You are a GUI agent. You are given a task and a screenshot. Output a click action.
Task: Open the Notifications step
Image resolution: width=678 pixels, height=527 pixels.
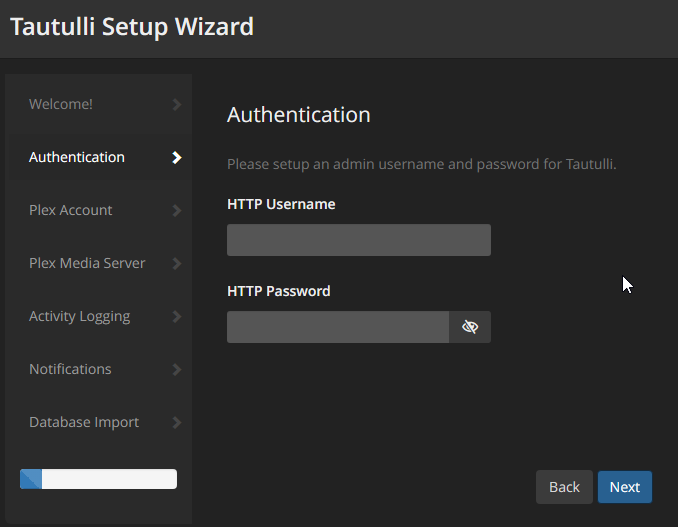pyautogui.click(x=70, y=369)
